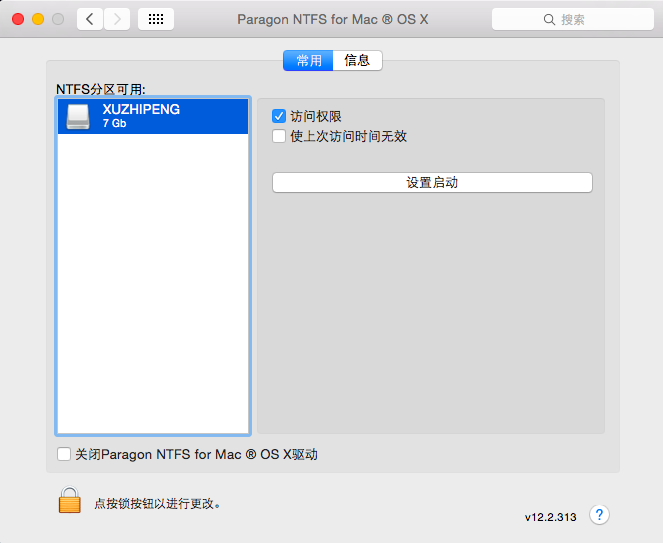663x543 pixels.
Task: Click the XUZHIPENG hard drive icon
Action: click(x=78, y=116)
